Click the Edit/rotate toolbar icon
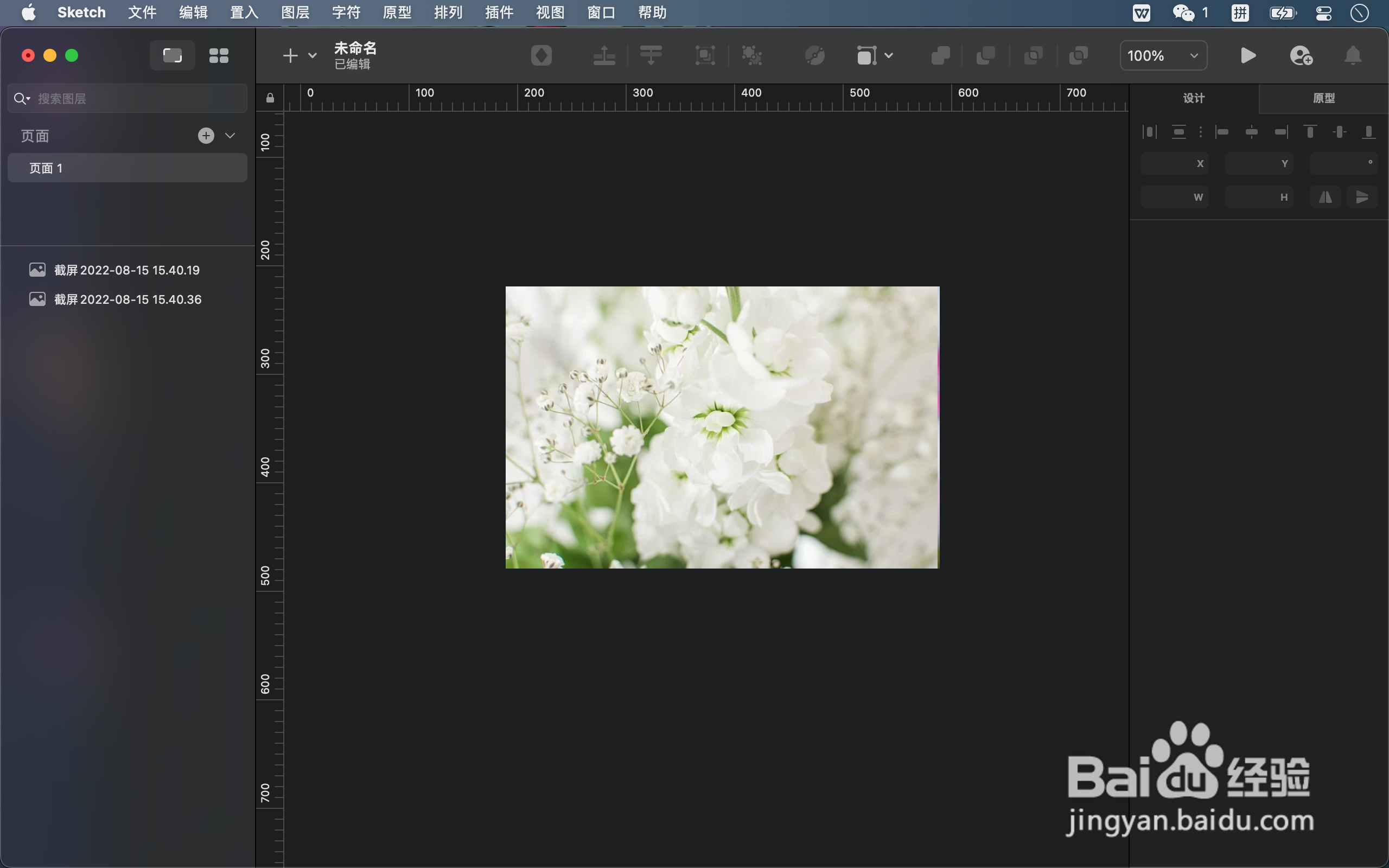The width and height of the screenshot is (1389, 868). (814, 56)
